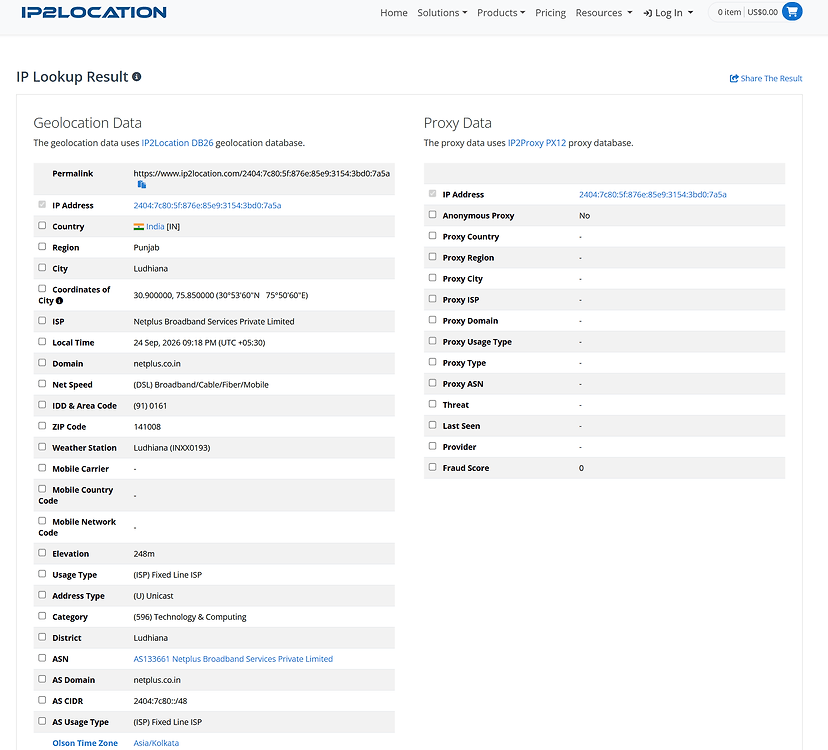Tick the Region checkbox
828x750 pixels.
[42, 247]
